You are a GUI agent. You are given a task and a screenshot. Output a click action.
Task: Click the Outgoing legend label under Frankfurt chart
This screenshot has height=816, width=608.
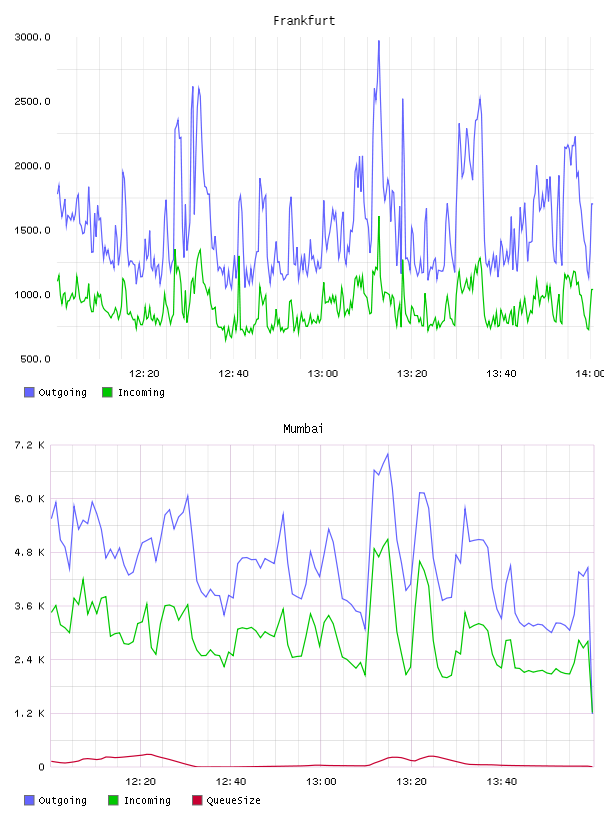click(x=62, y=392)
